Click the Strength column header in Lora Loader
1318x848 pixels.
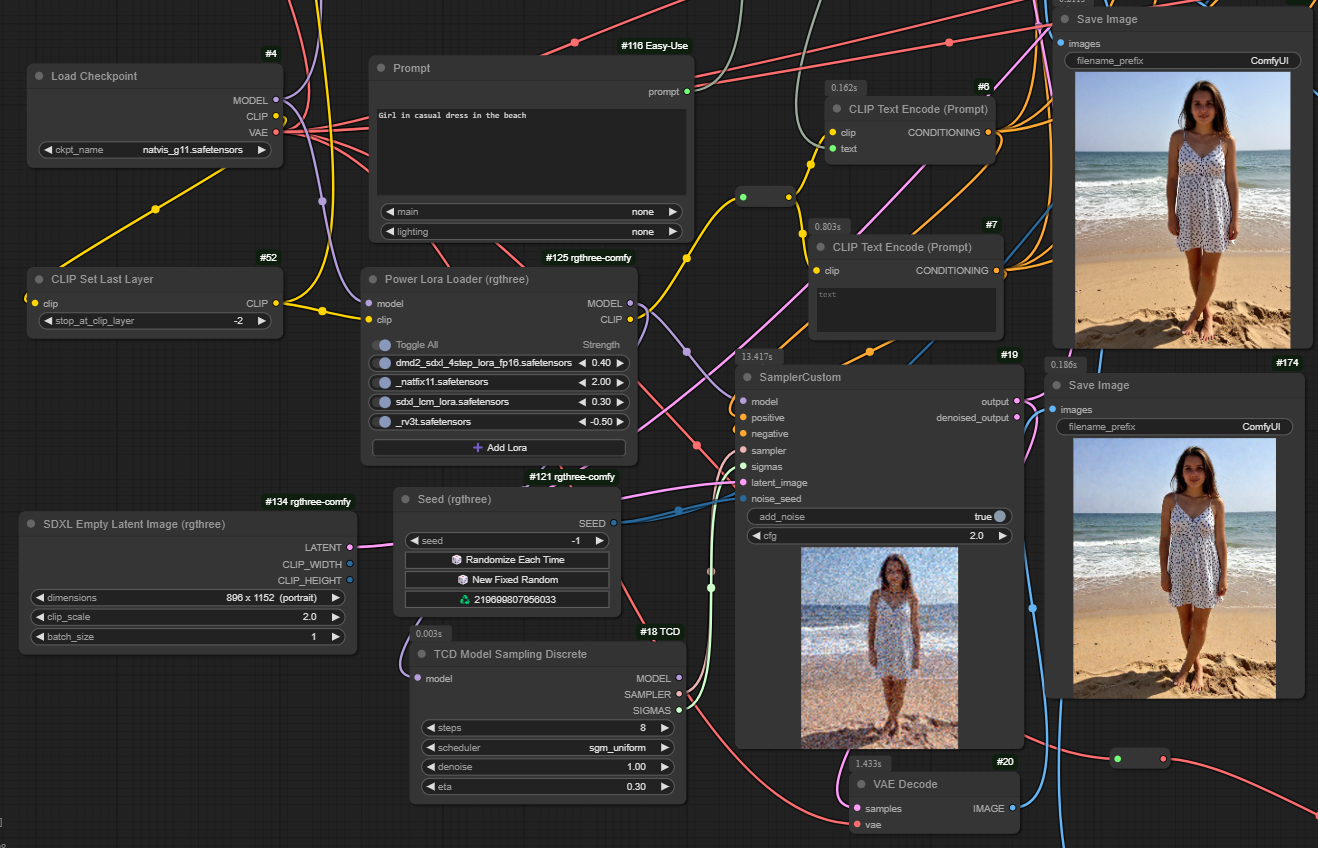pyautogui.click(x=601, y=344)
